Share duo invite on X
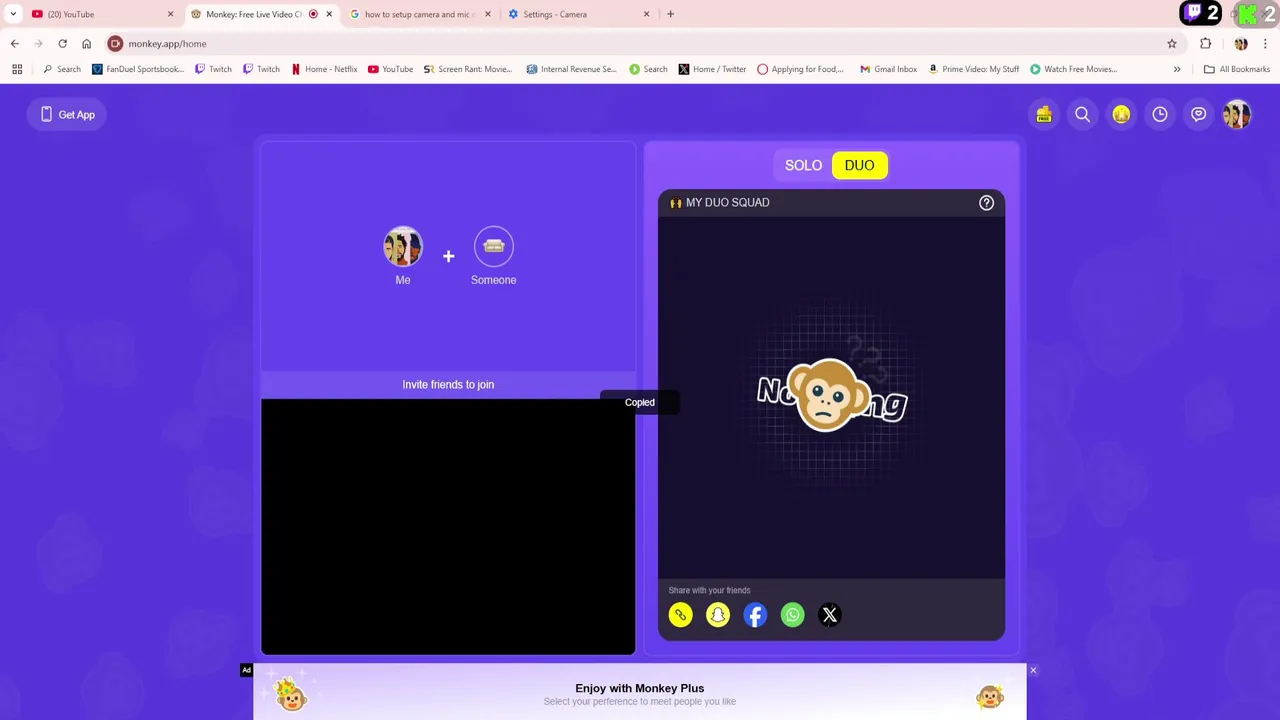 point(830,615)
